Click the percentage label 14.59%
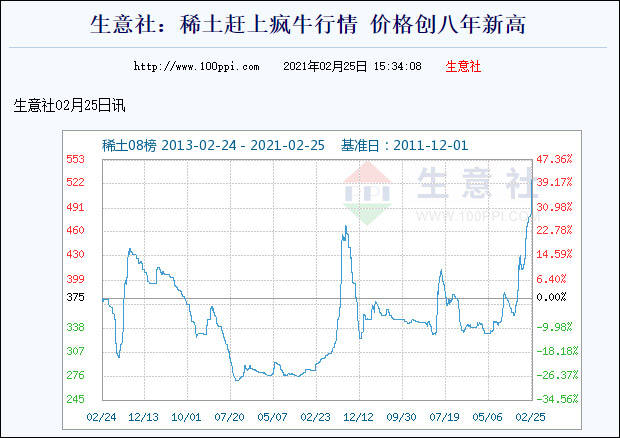620x438 pixels. click(x=554, y=254)
